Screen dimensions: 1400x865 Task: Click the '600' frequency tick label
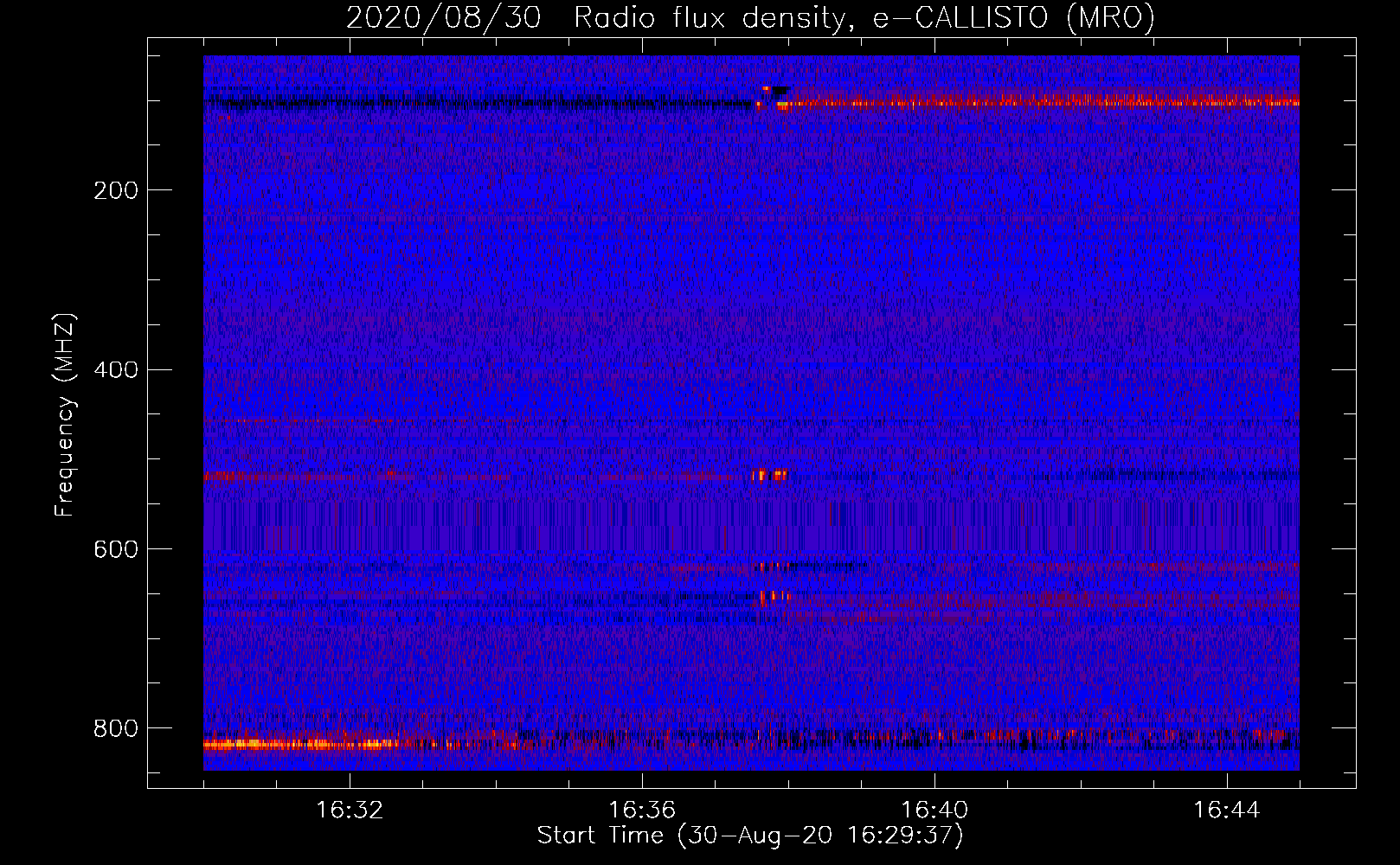(x=115, y=550)
